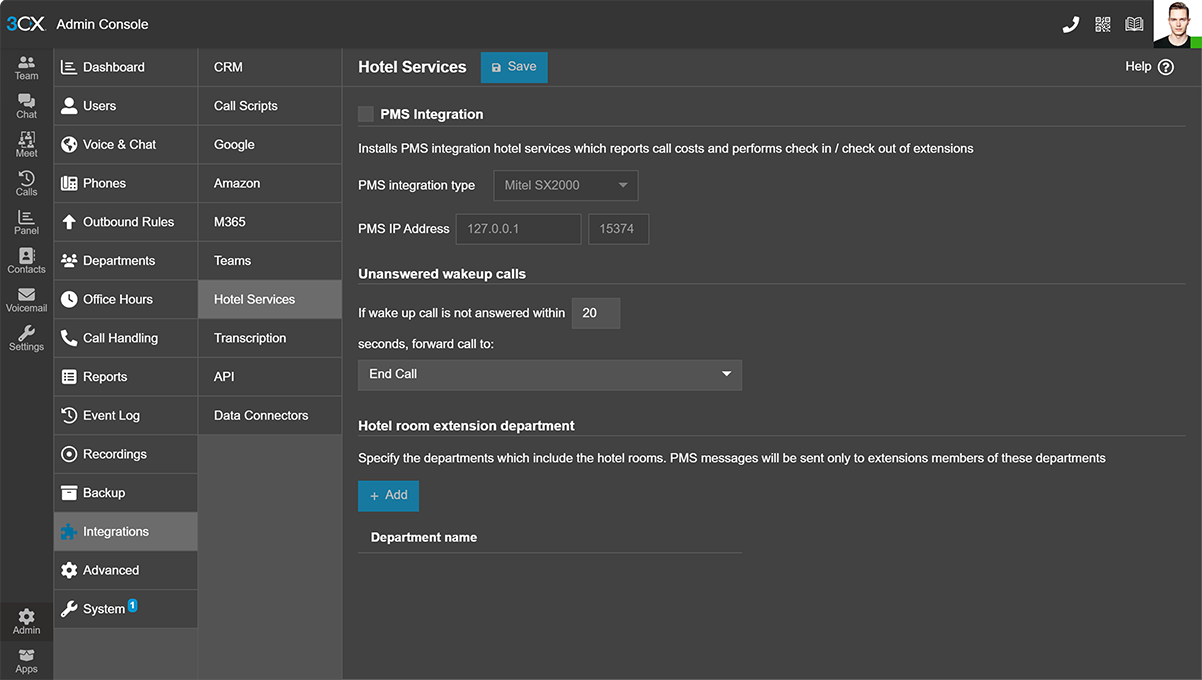Expand the PMS integration type dropdown
The width and height of the screenshot is (1202, 680).
565,185
